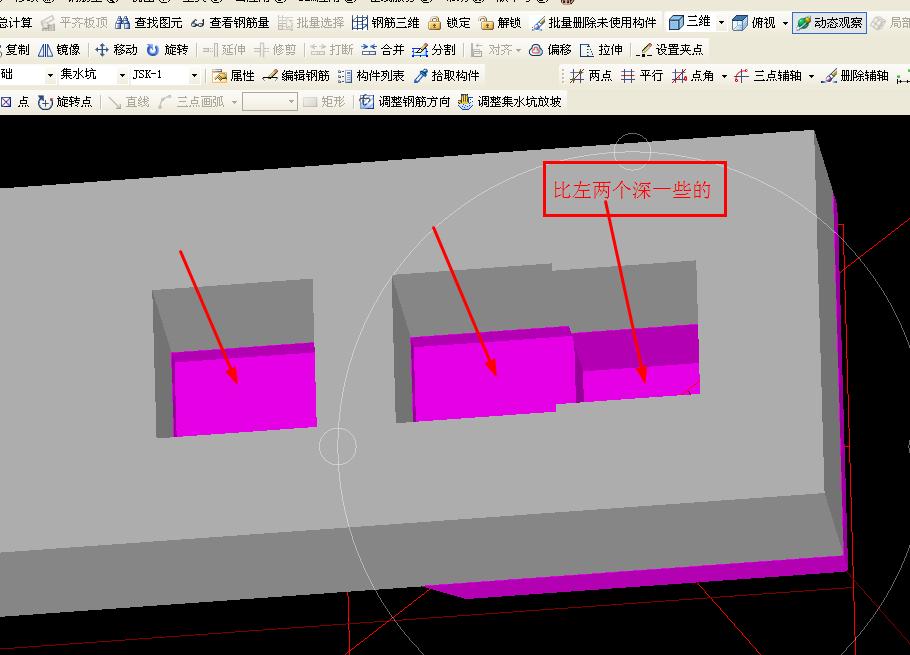Viewport: 910px width, 655px height.
Task: Click 设置夹点 tool
Action: pos(669,50)
